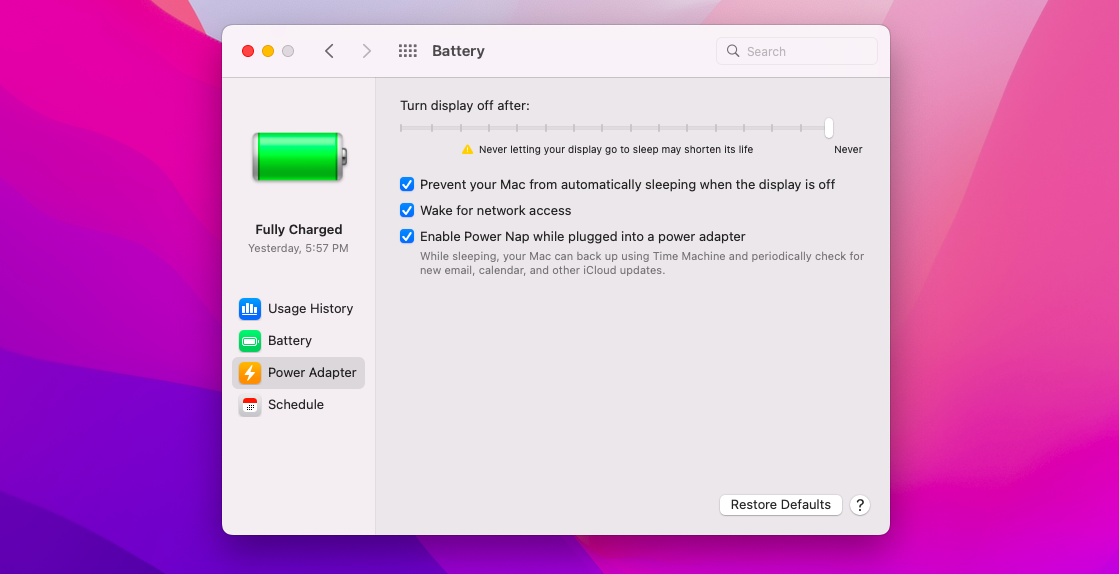
Task: Click the 'Never' slider label
Action: click(x=848, y=149)
